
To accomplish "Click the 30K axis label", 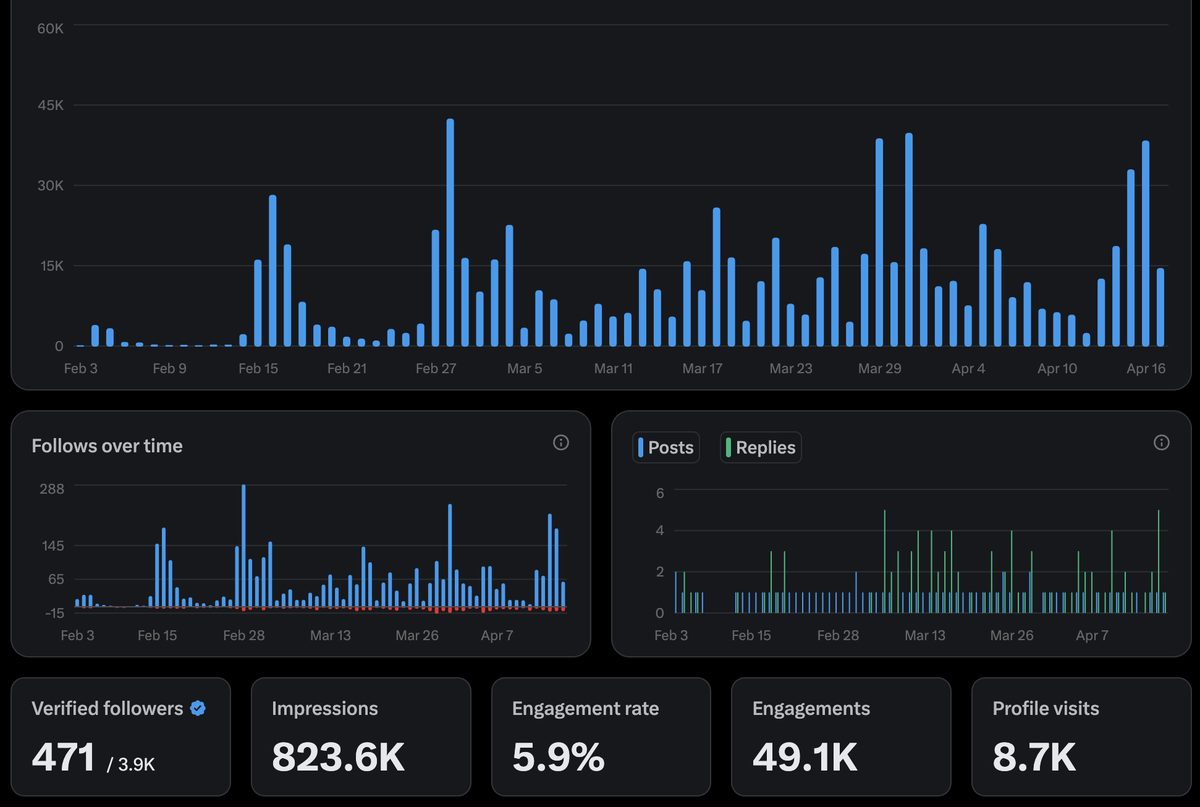I will point(50,185).
